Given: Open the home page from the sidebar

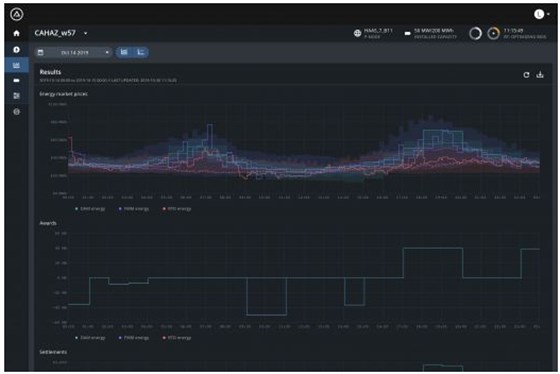Looking at the screenshot, I should [16, 33].
